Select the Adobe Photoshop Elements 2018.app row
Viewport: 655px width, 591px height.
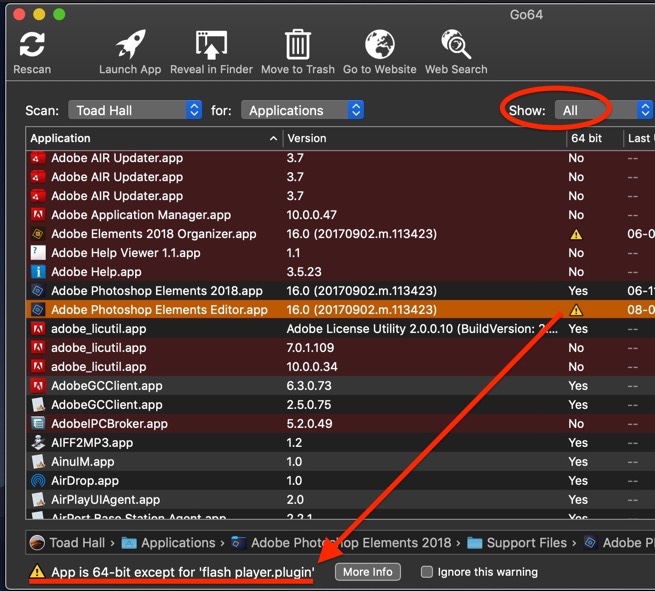[x=340, y=291]
